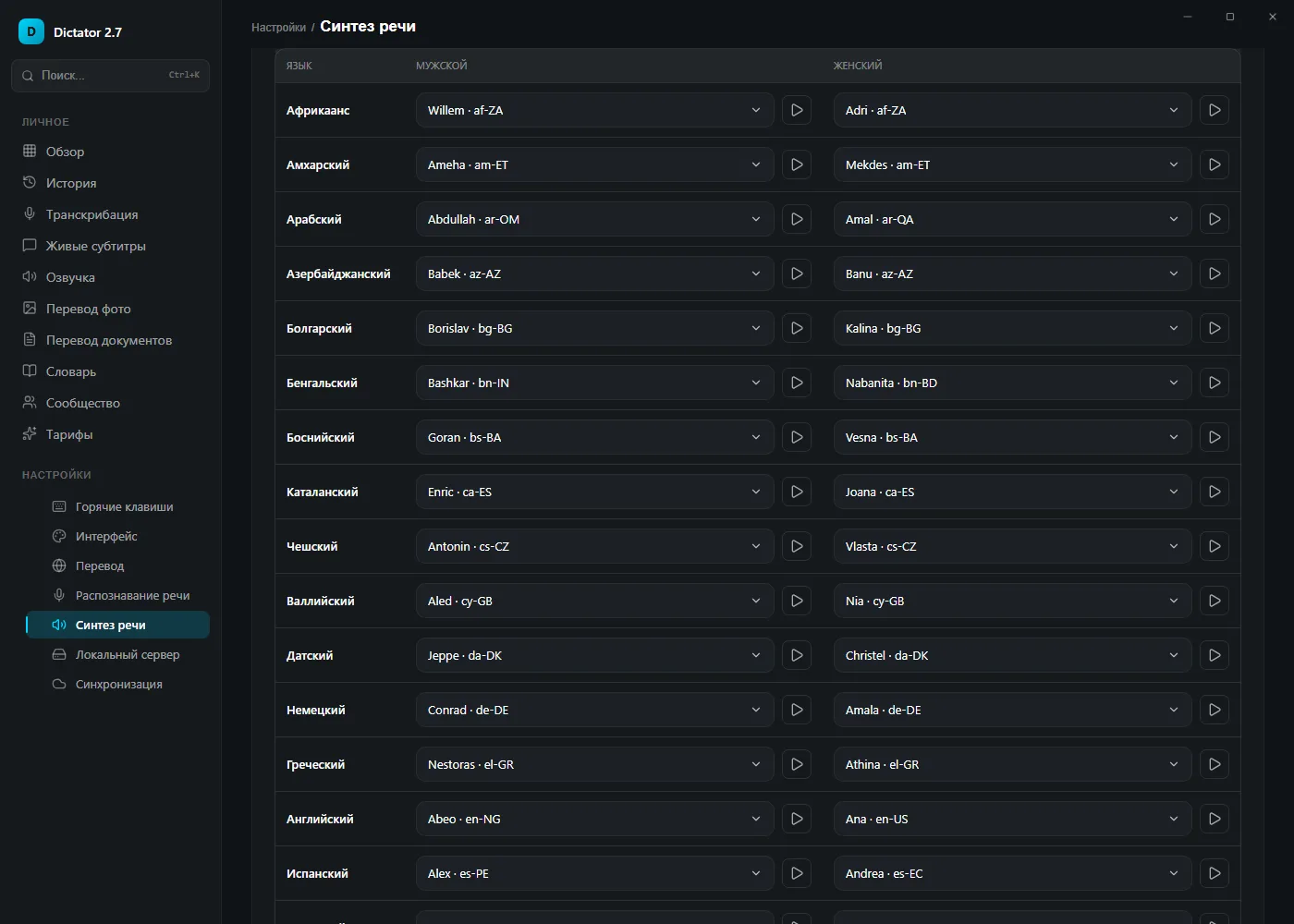The image size is (1294, 924).
Task: Open the Словарь page
Action: 110,371
